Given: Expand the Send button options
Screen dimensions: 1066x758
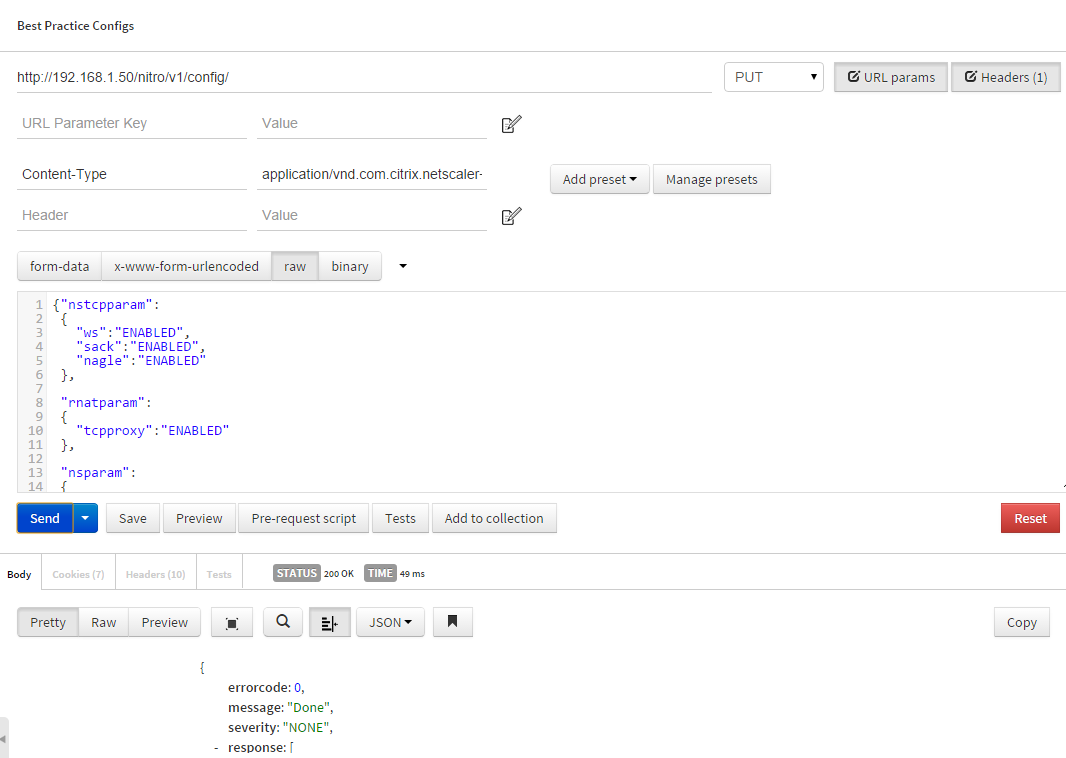Looking at the screenshot, I should pos(85,518).
